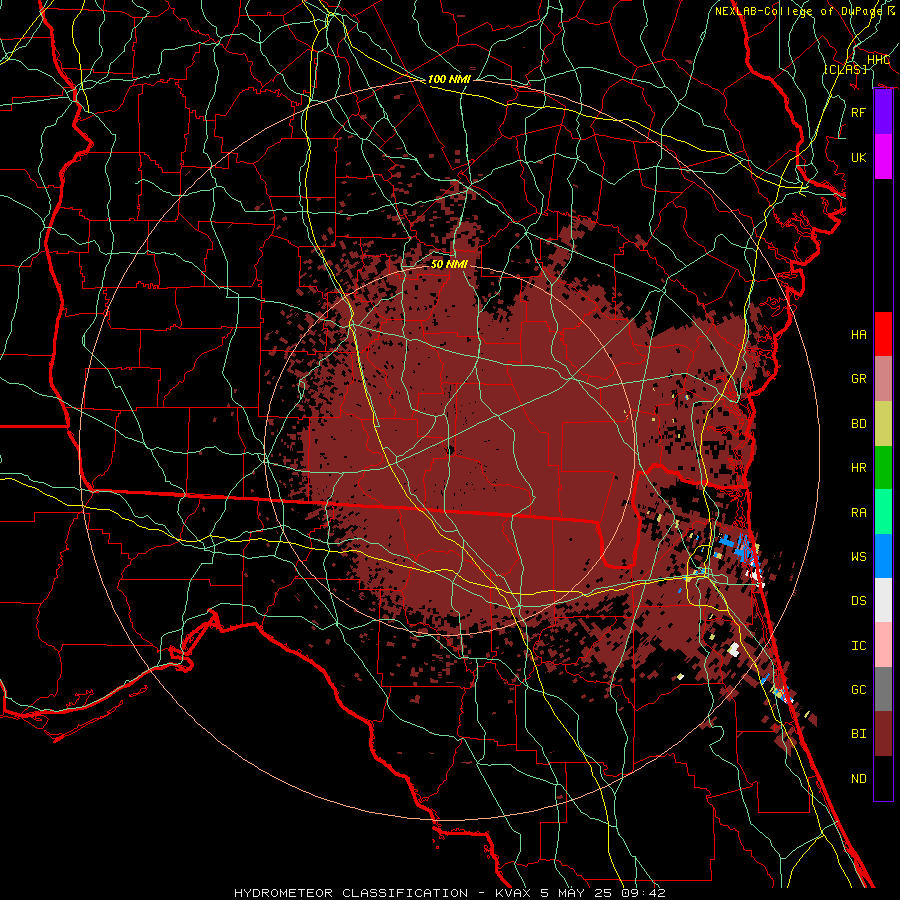The width and height of the screenshot is (900, 900).
Task: Click the light pink IC ice crystals swatch
Action: tap(883, 645)
